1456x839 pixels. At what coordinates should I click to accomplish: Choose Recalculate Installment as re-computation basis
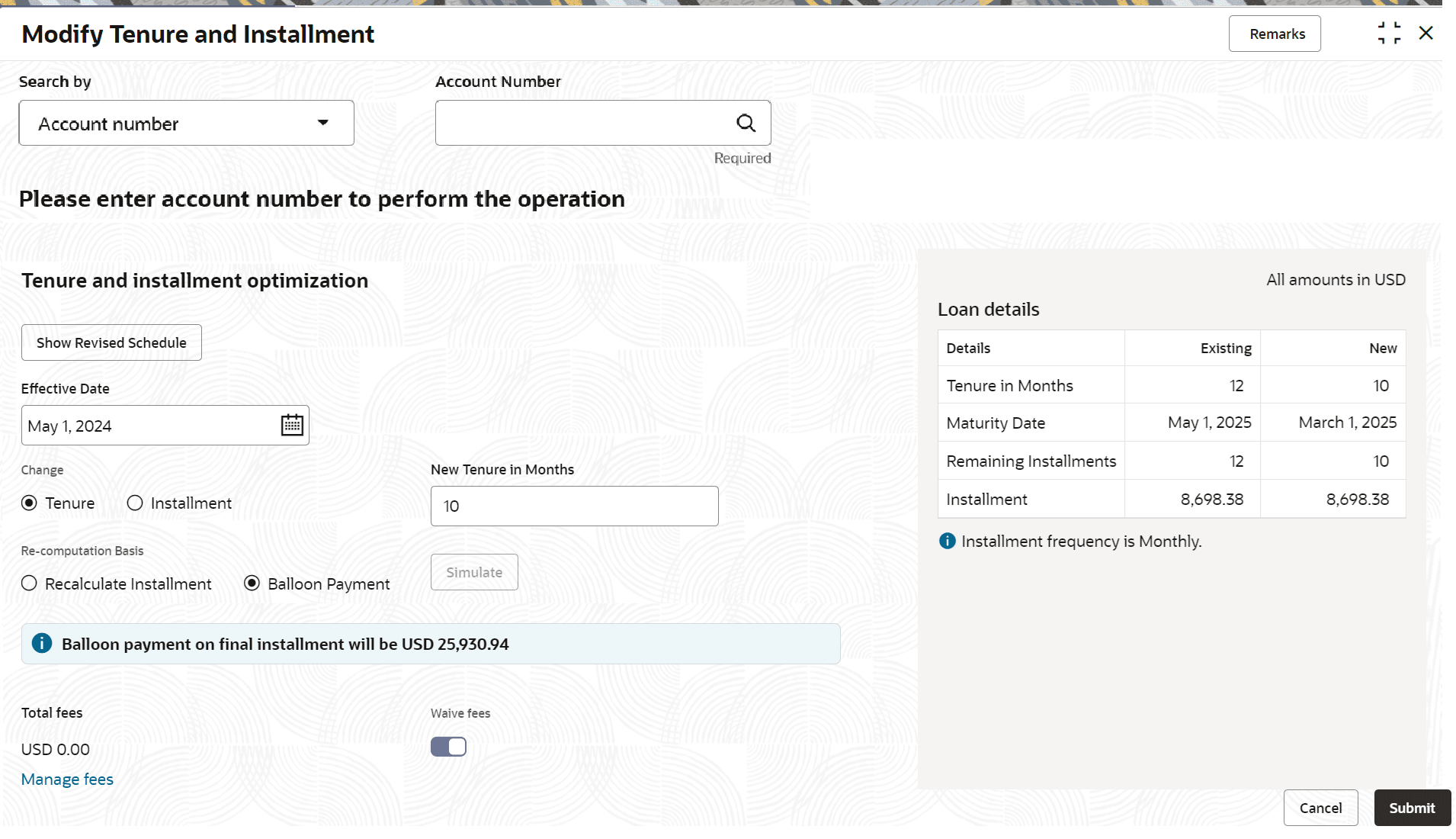point(29,583)
